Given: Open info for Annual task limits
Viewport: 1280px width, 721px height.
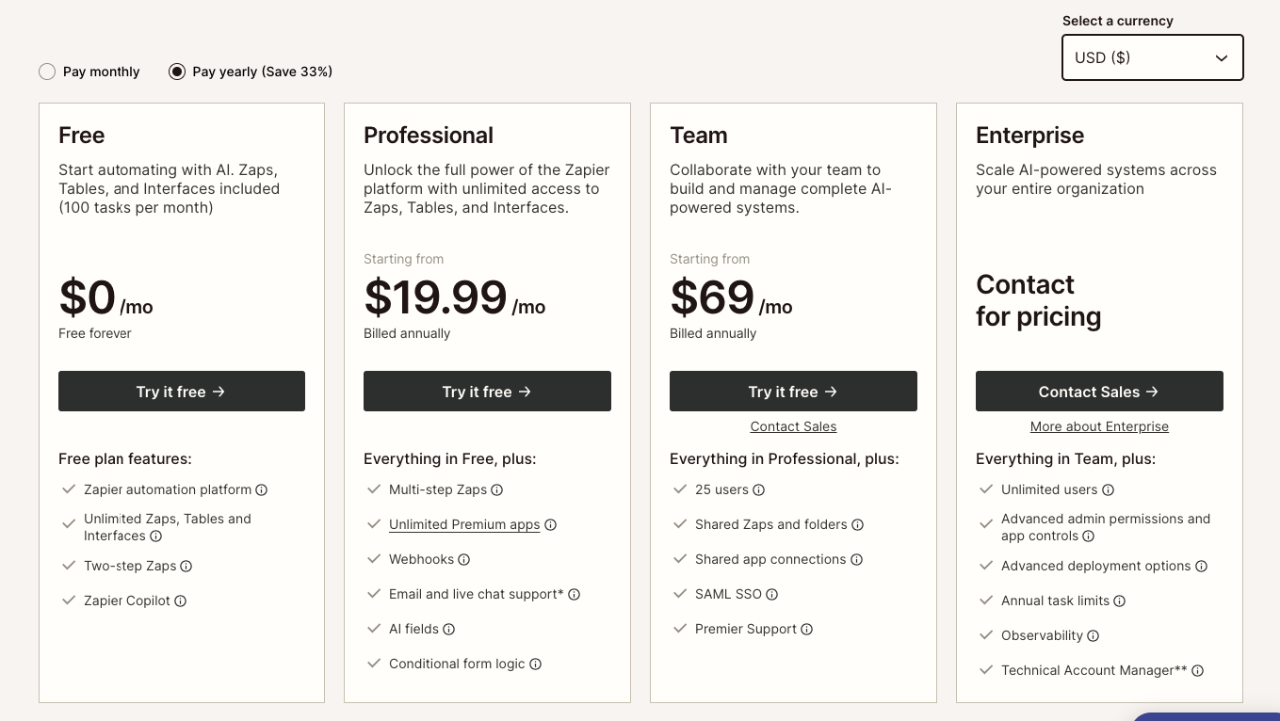Looking at the screenshot, I should 1120,601.
